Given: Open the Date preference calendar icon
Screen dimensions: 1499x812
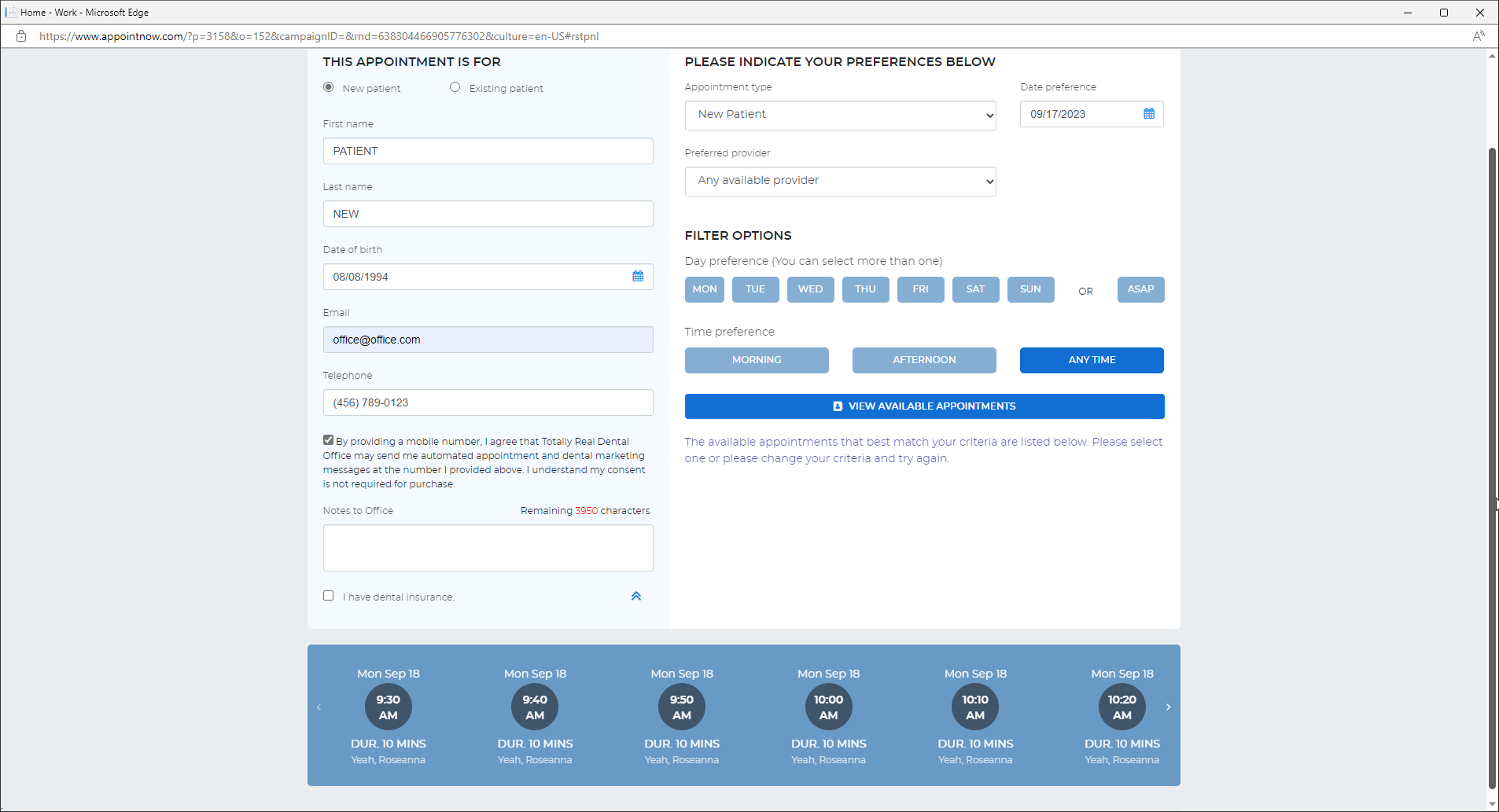Looking at the screenshot, I should pos(1148,114).
